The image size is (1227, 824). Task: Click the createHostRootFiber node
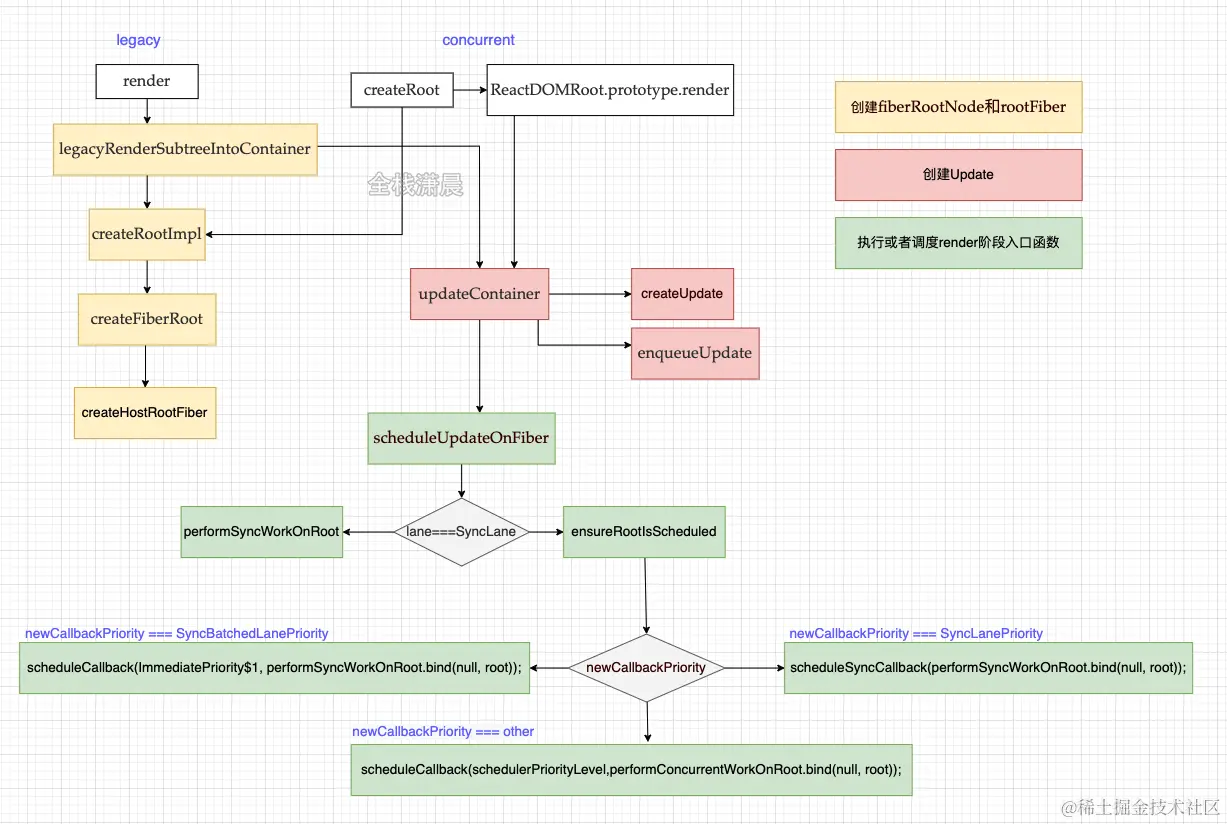(145, 412)
